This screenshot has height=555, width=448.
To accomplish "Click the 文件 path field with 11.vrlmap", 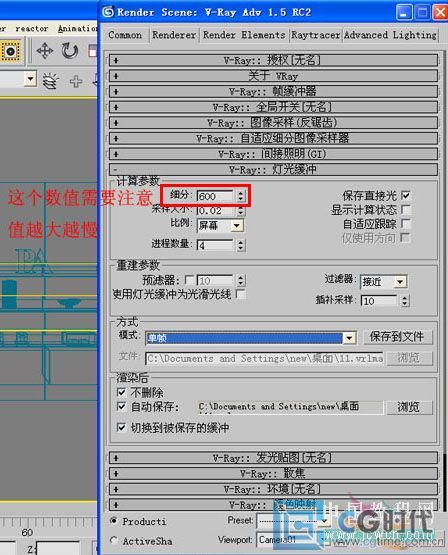I will (265, 359).
